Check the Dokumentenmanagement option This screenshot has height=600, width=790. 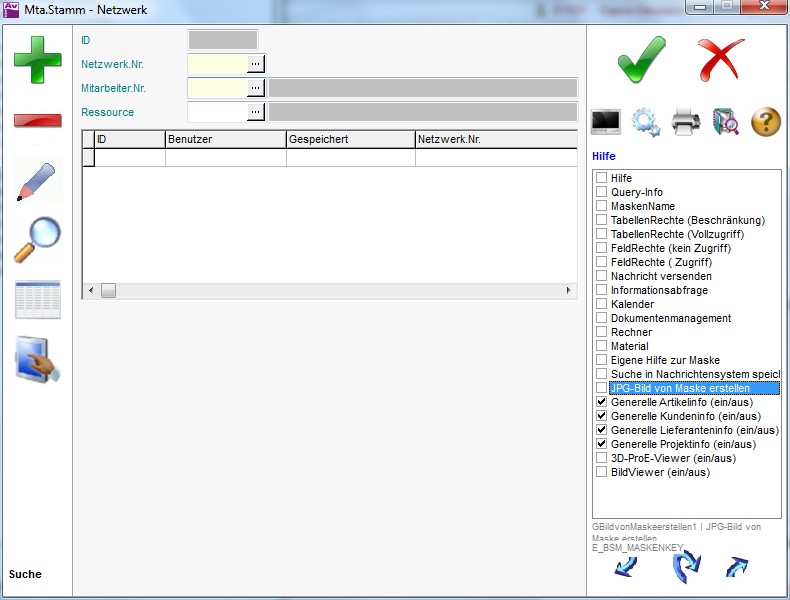(602, 318)
